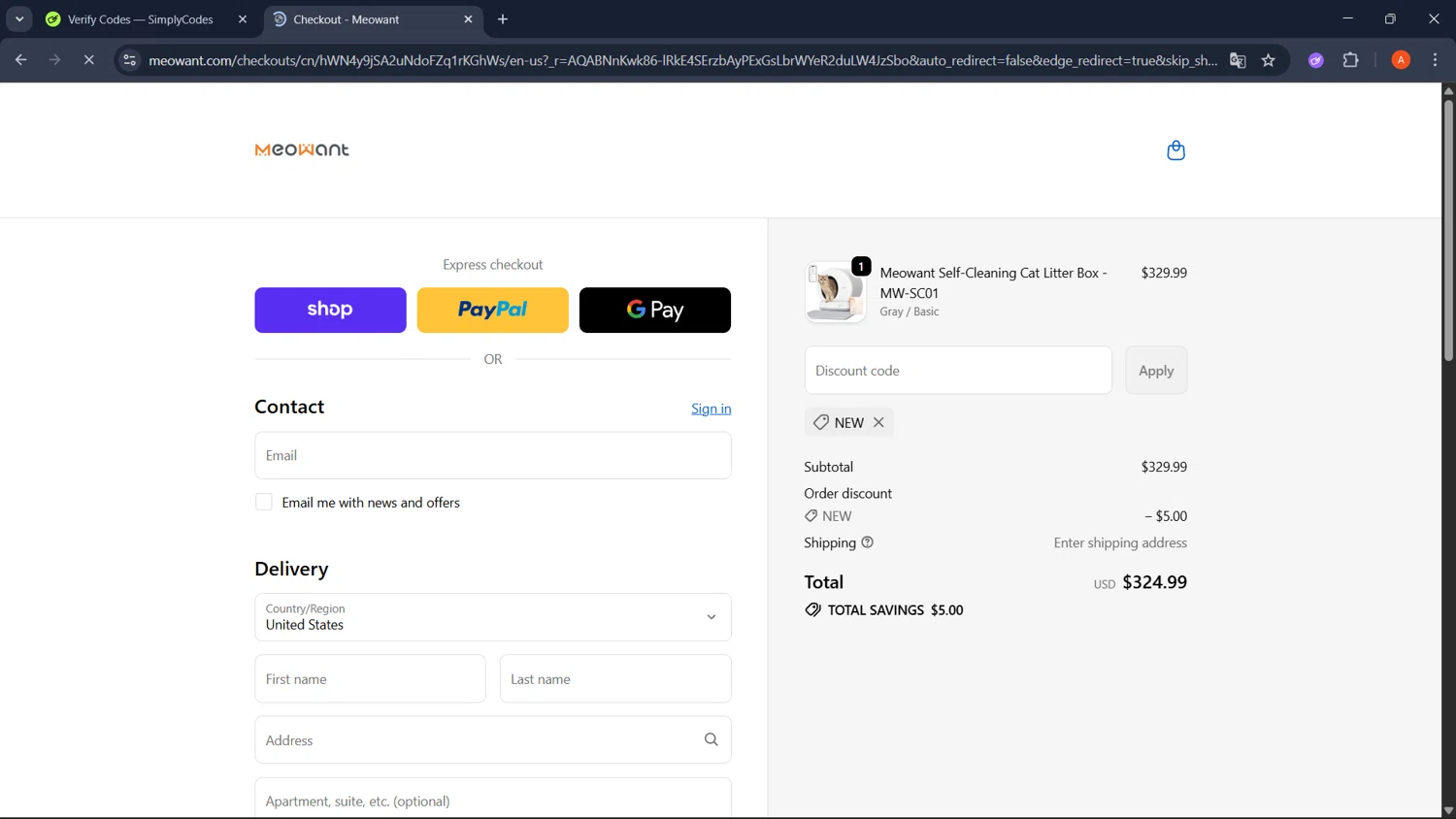Click the TOTAL SAVINGS $5.00 text

[895, 610]
